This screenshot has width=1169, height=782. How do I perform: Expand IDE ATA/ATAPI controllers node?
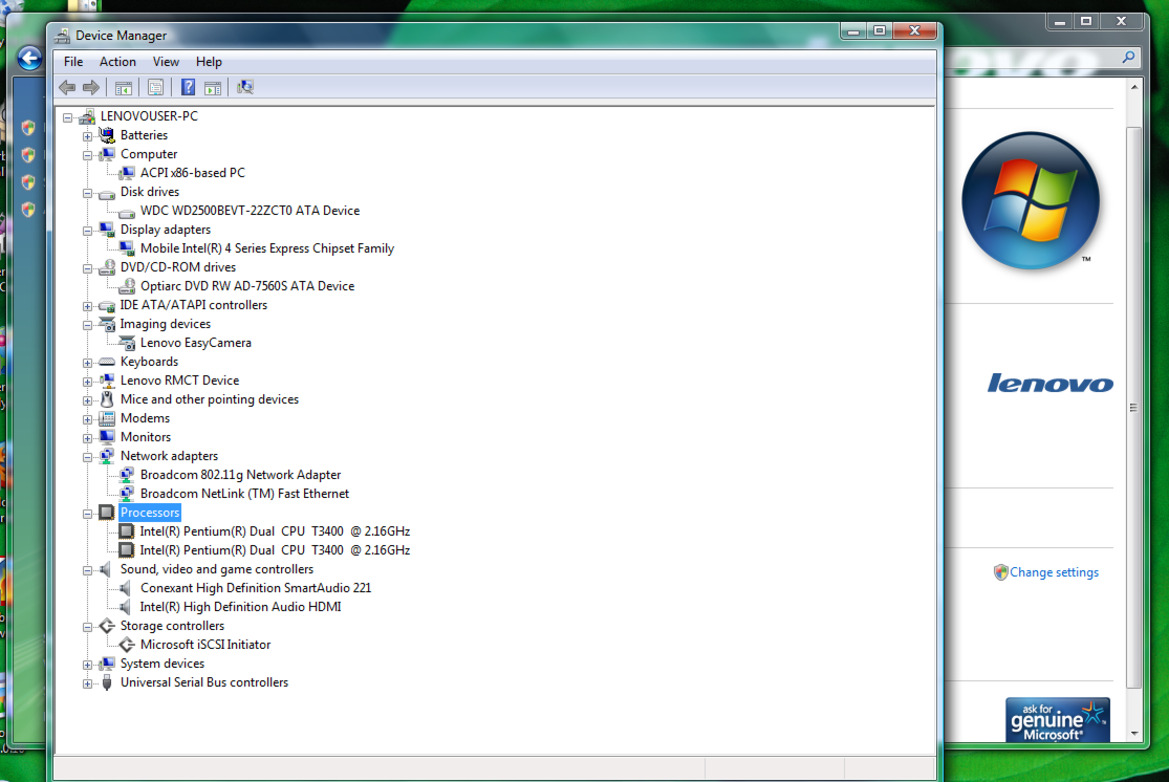pyautogui.click(x=87, y=306)
